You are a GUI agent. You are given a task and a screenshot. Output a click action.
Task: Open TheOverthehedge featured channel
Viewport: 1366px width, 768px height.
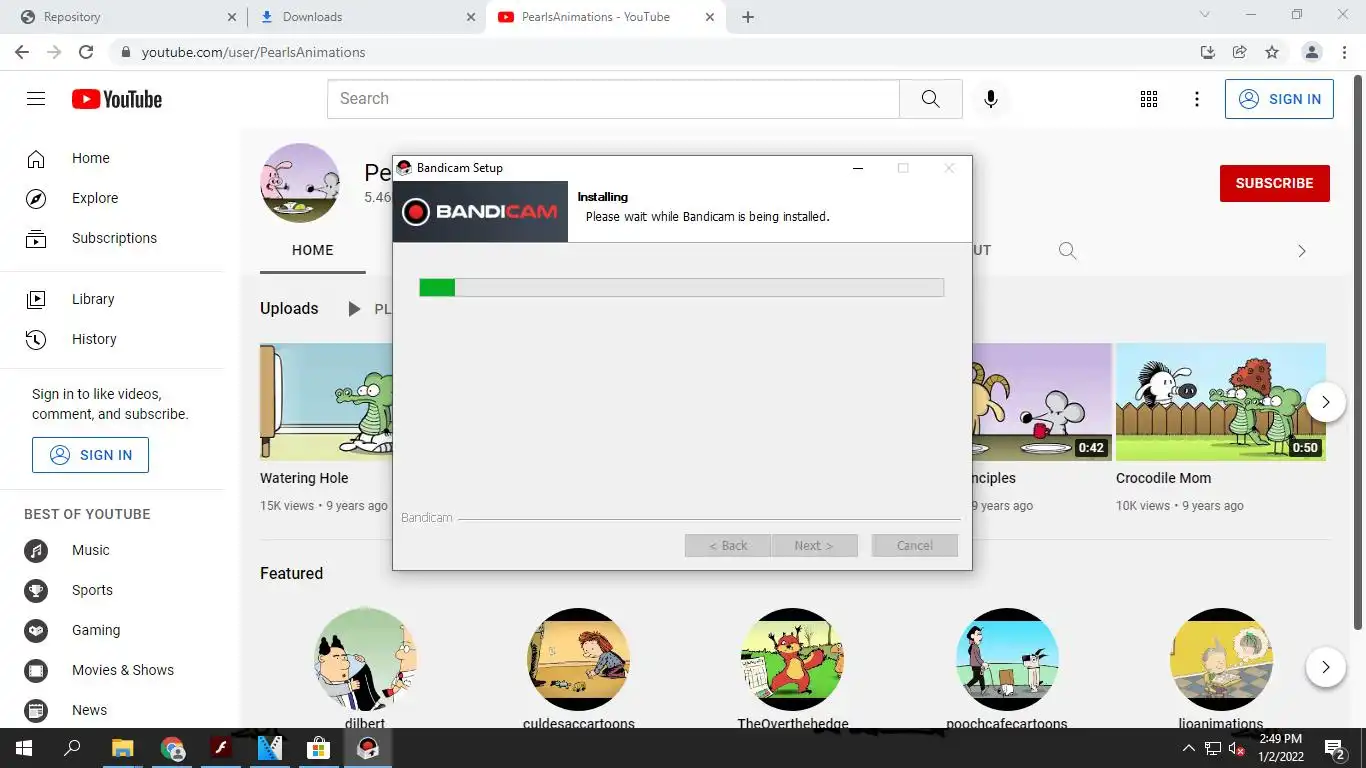tap(792, 659)
